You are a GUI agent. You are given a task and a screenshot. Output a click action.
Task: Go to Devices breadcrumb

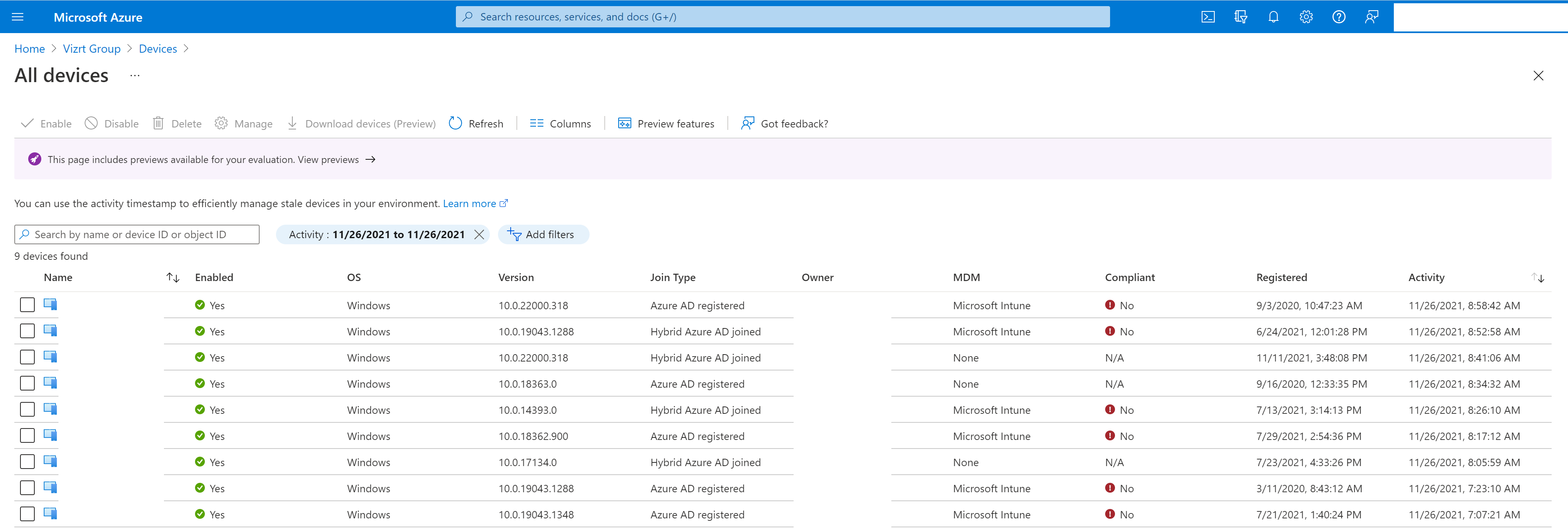click(158, 49)
